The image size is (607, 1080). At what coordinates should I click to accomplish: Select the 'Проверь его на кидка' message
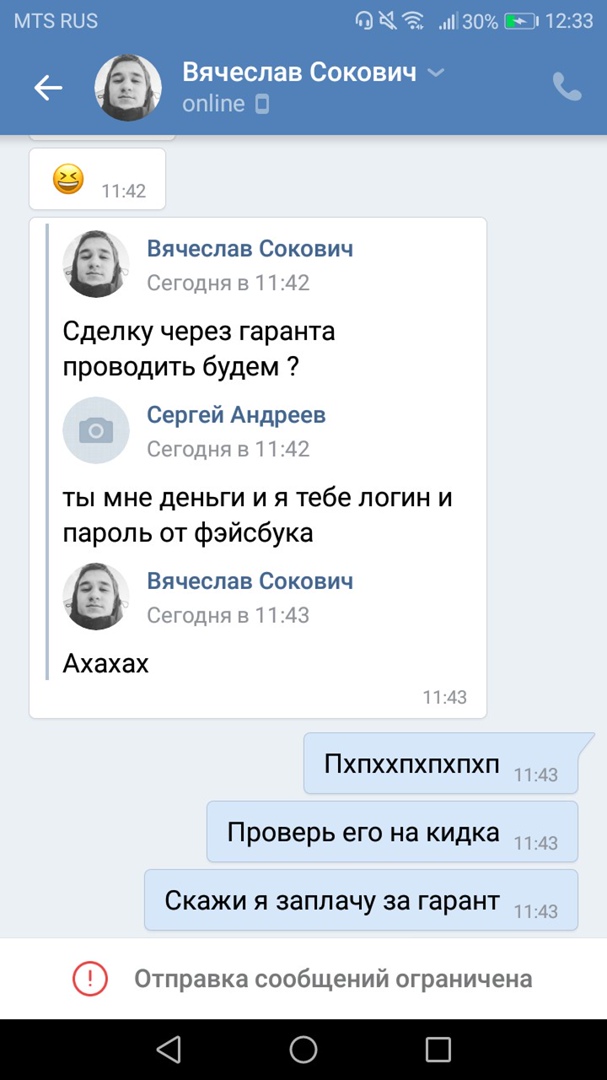pyautogui.click(x=393, y=831)
